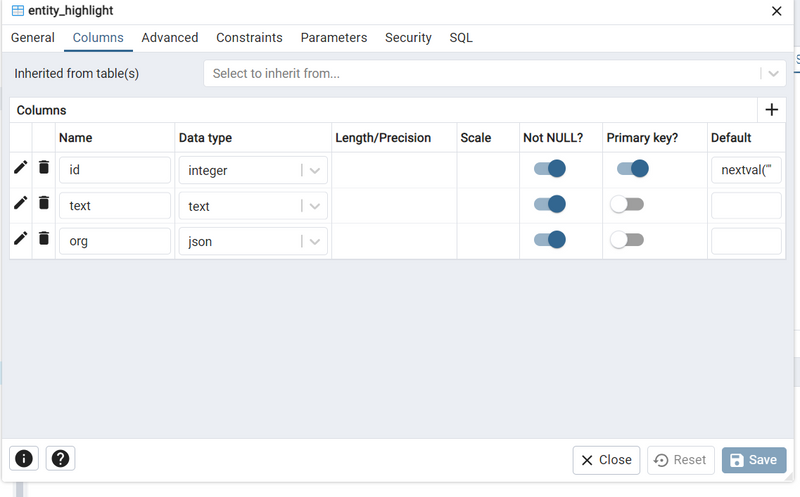Click the edit pencil for id row
Image resolution: width=800 pixels, height=497 pixels.
pyautogui.click(x=20, y=168)
